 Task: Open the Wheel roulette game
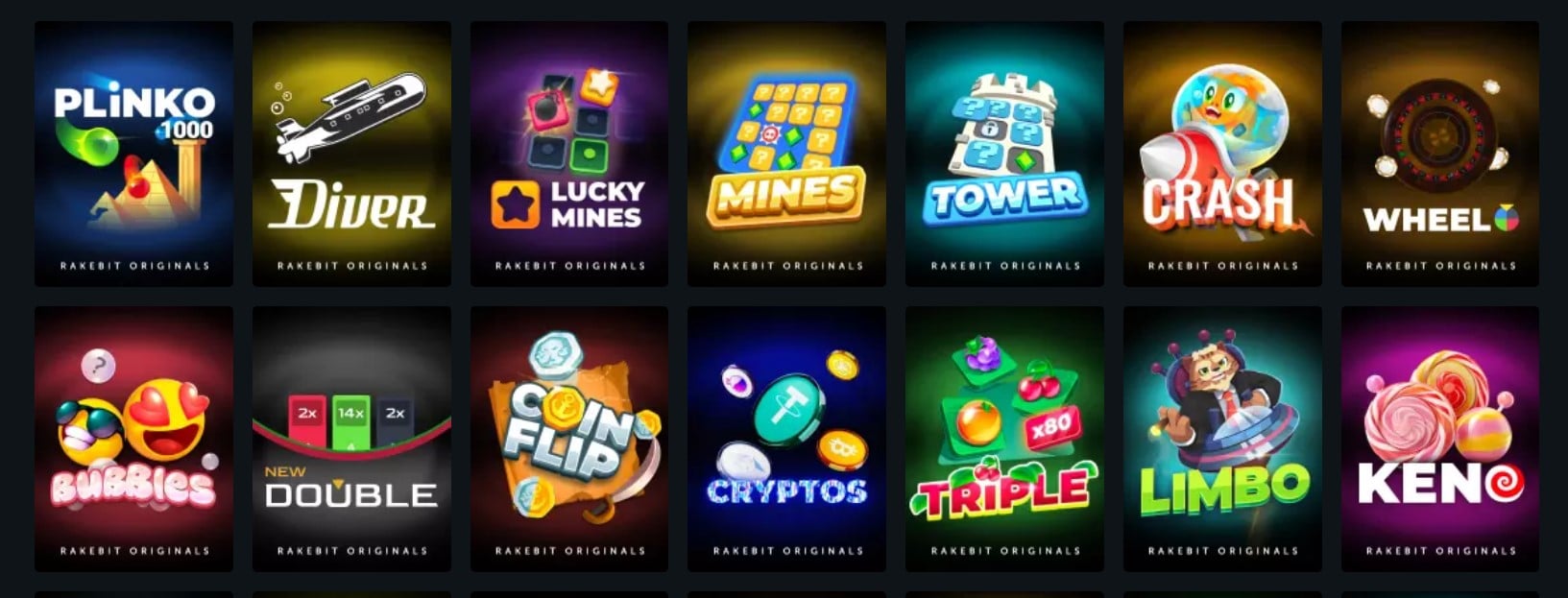(1440, 154)
